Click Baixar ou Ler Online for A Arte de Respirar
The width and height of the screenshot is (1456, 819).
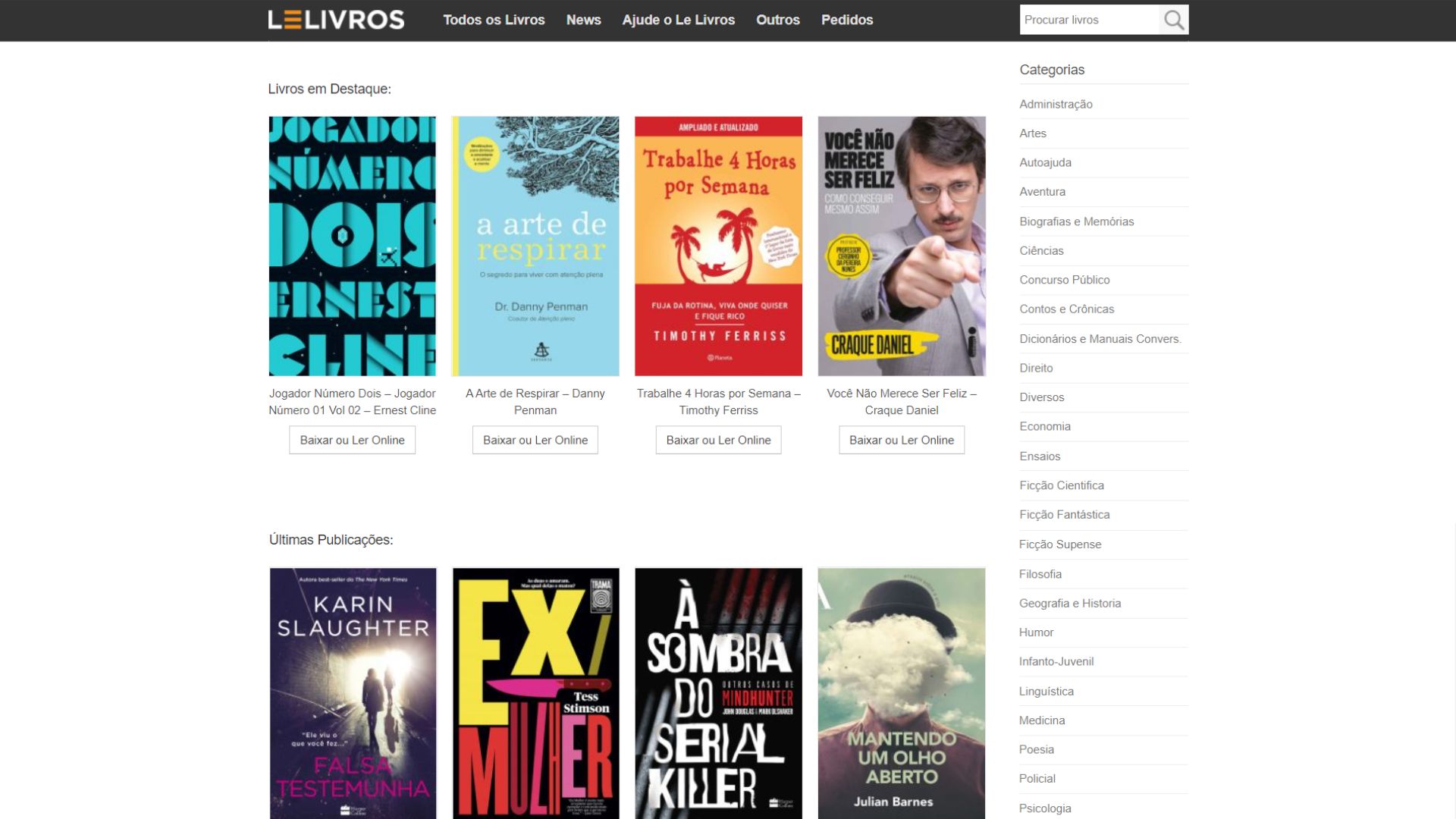point(535,440)
